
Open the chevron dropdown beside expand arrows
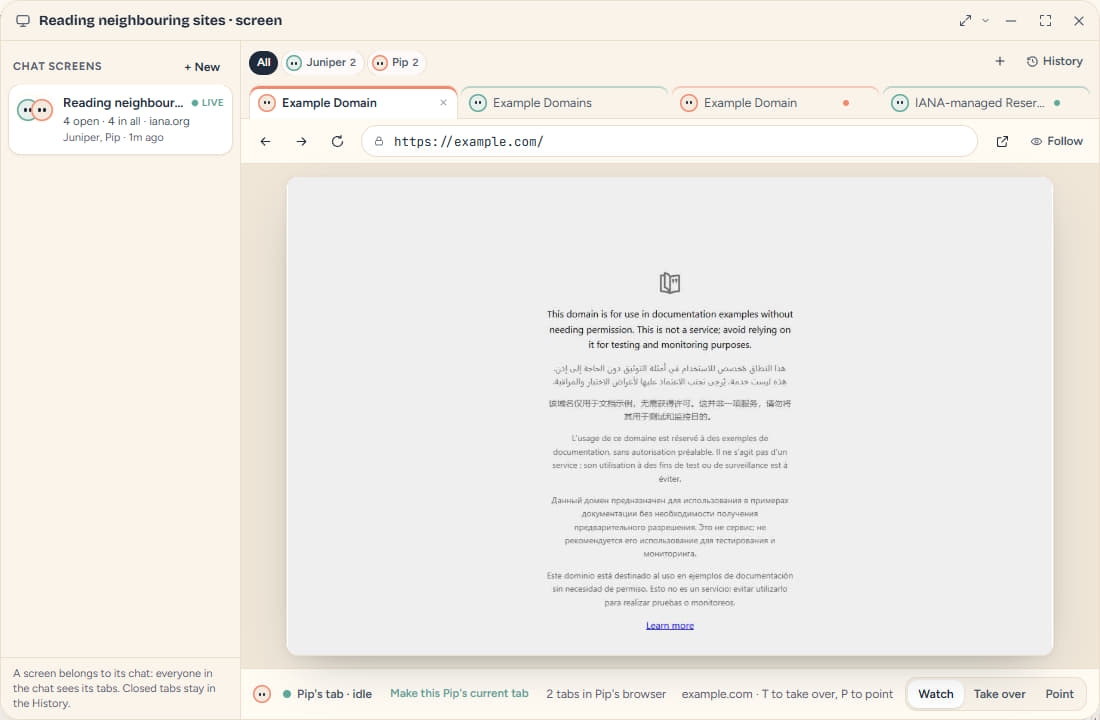click(x=985, y=20)
